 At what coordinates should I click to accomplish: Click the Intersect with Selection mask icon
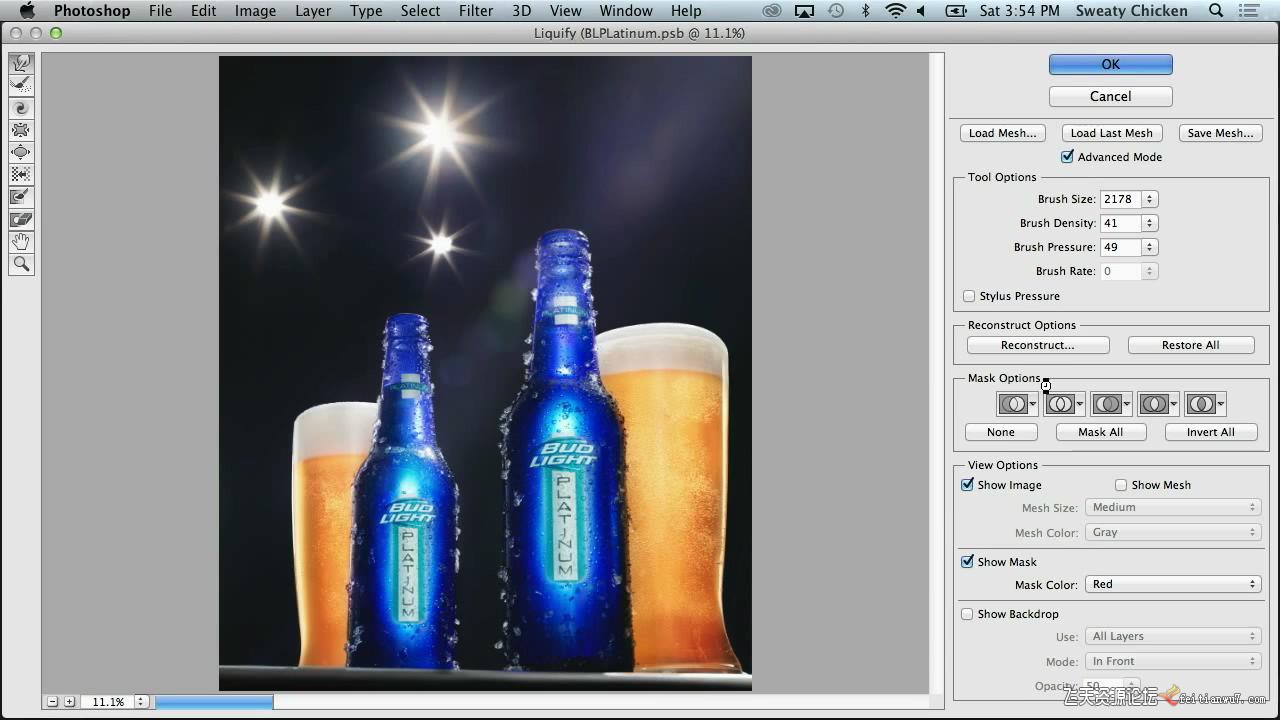1153,404
